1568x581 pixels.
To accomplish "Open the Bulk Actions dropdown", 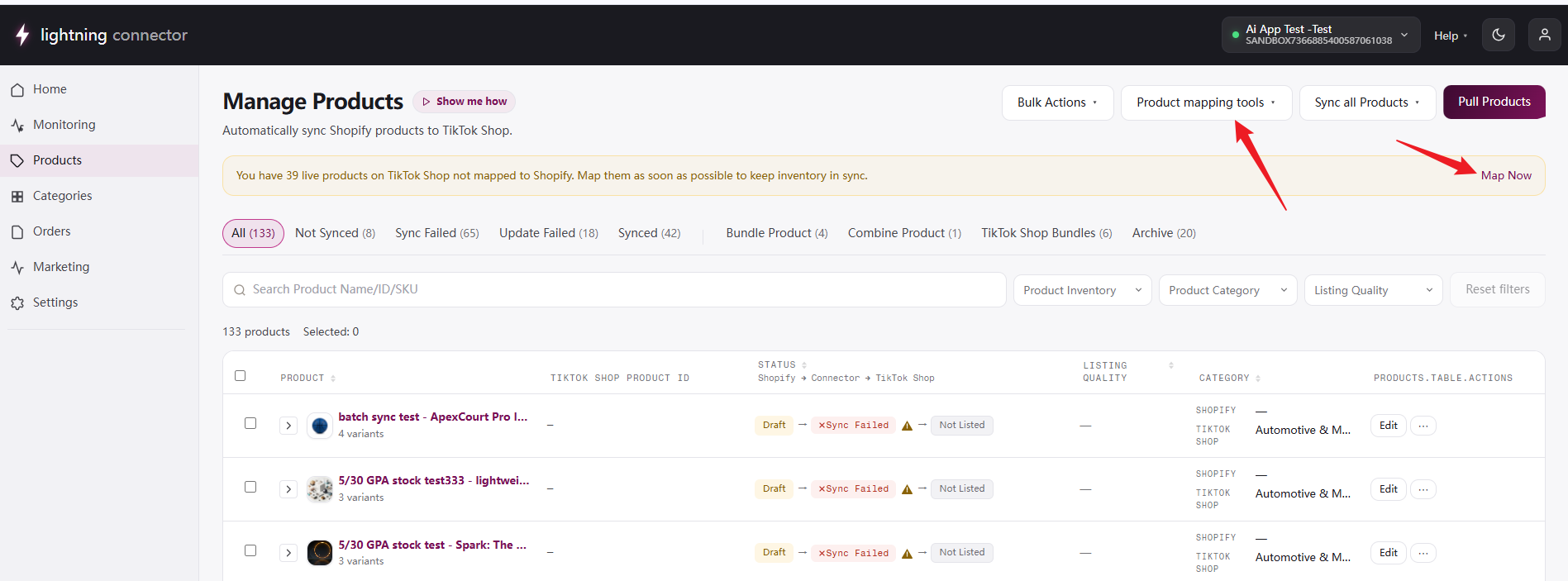I will pyautogui.click(x=1057, y=102).
